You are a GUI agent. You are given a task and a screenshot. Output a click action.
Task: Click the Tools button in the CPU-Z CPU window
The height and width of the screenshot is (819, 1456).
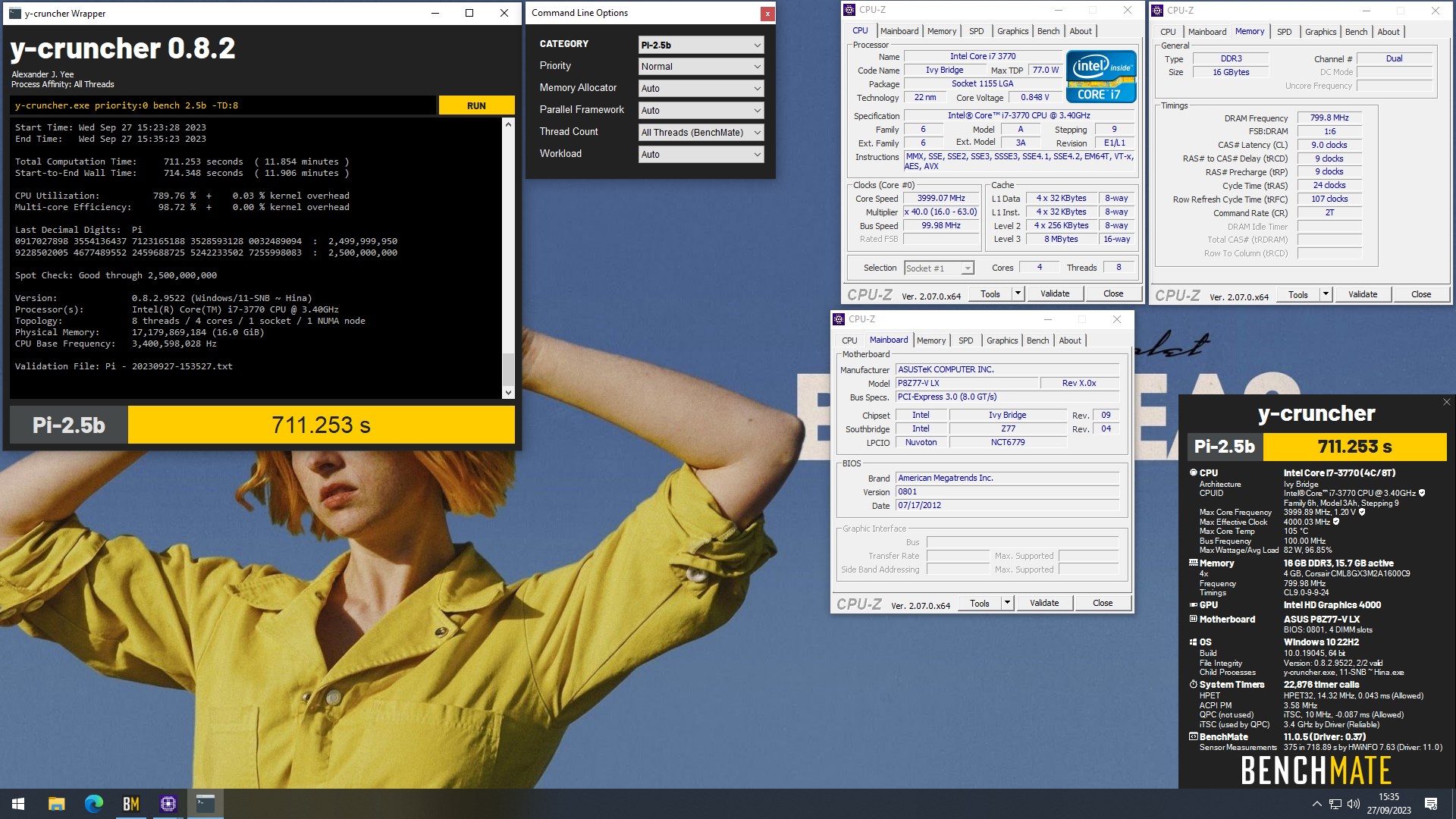(x=990, y=293)
